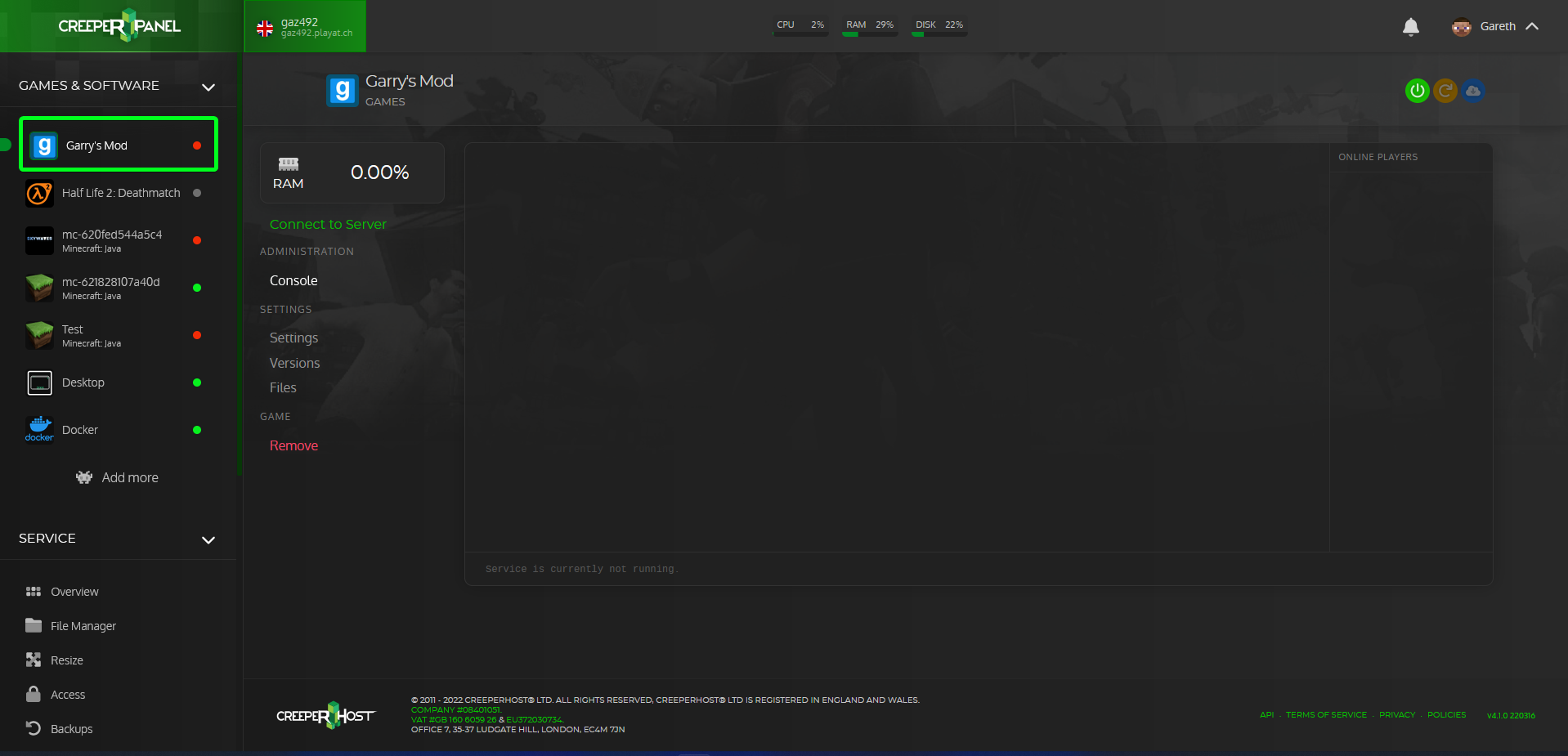Click the RAM chip icon
The width and height of the screenshot is (1568, 756).
point(289,163)
